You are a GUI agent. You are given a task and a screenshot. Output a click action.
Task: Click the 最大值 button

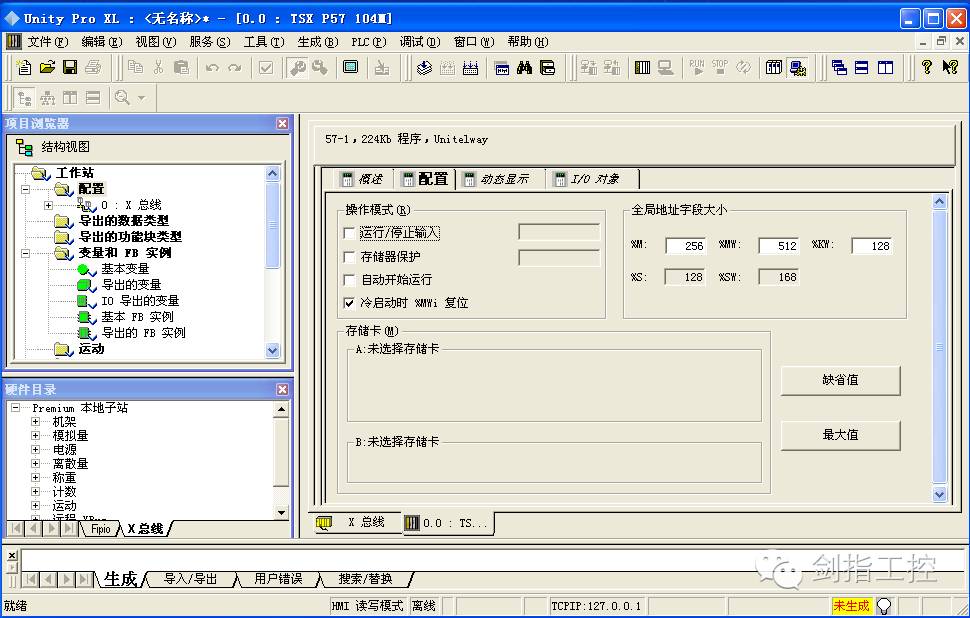(840, 435)
